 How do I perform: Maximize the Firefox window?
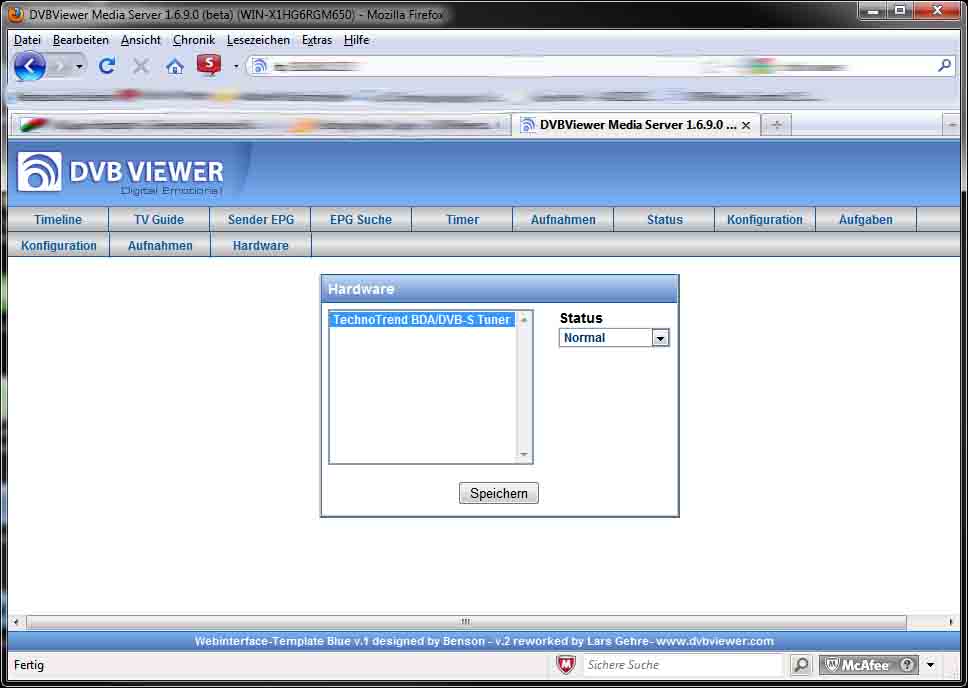click(900, 10)
